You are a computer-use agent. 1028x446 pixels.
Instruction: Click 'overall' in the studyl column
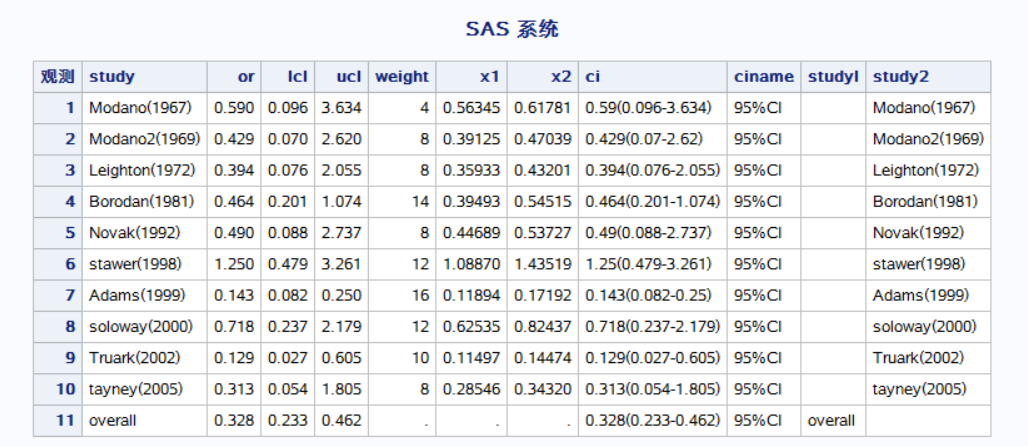point(831,420)
